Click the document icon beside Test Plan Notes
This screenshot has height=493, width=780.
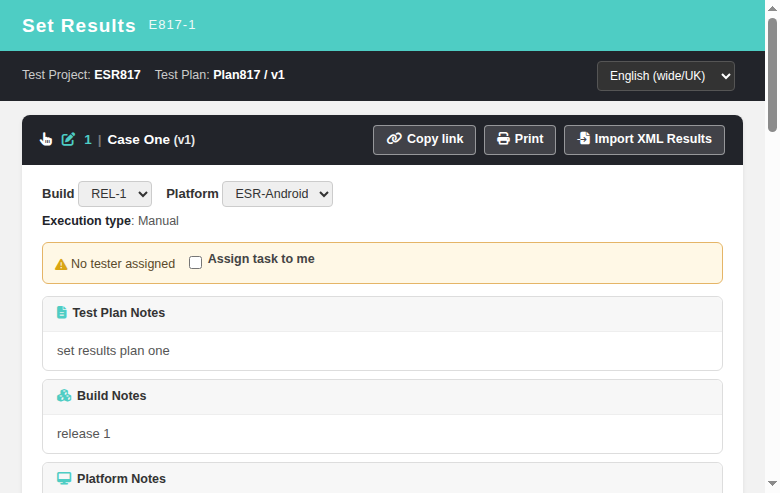pos(62,312)
